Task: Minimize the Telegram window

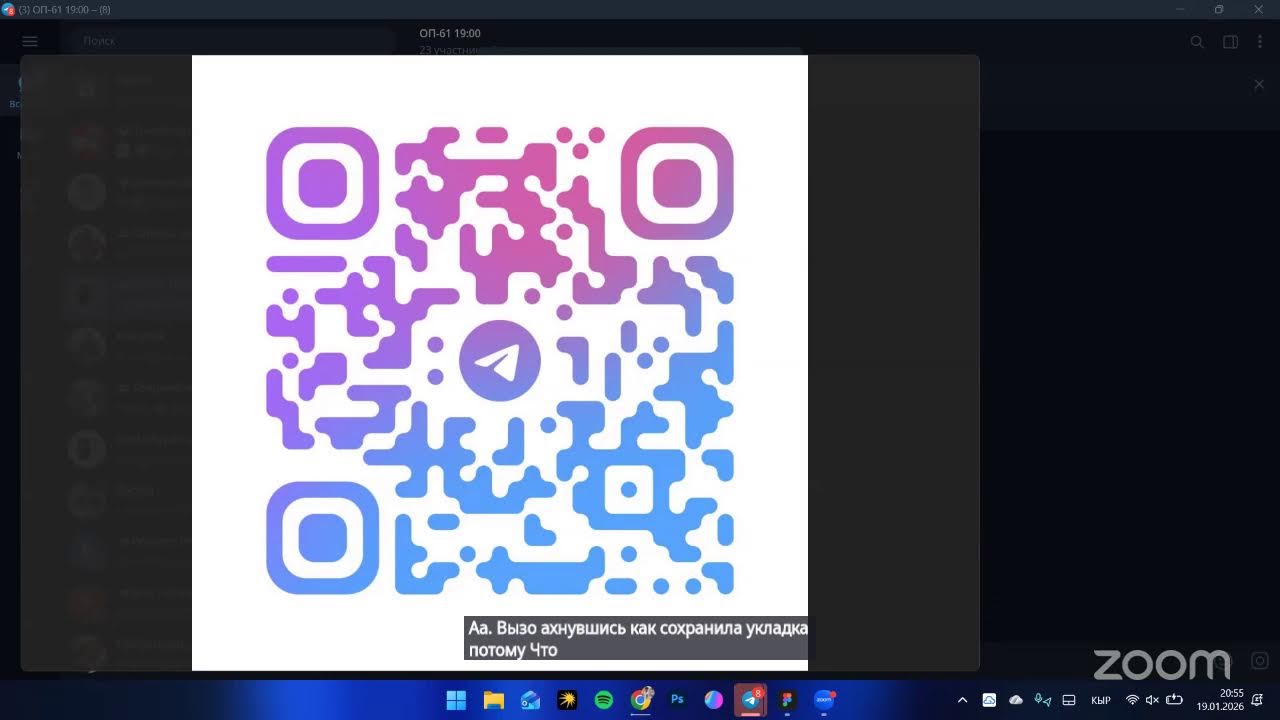Action: coord(1181,9)
